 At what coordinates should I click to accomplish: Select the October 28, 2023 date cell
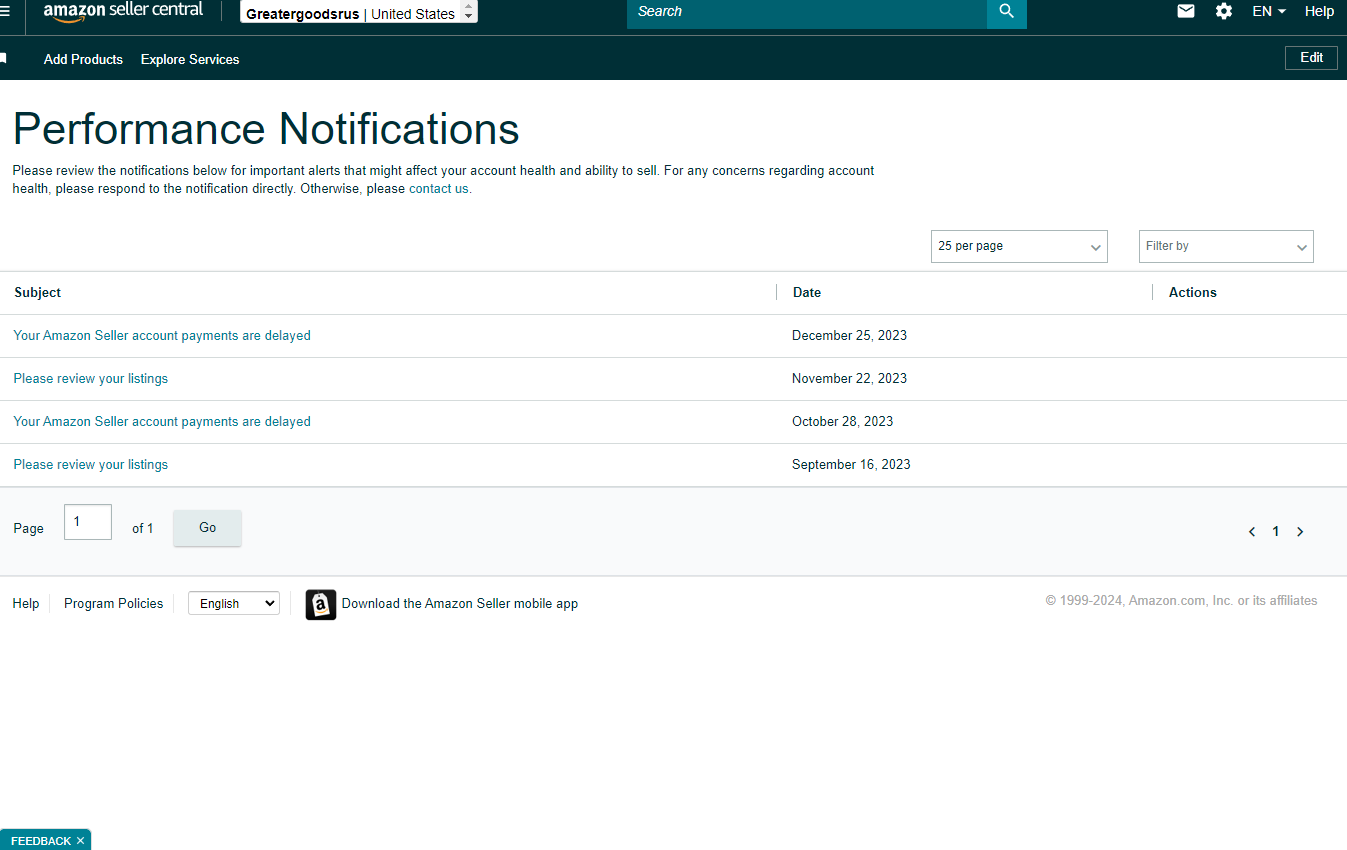842,422
